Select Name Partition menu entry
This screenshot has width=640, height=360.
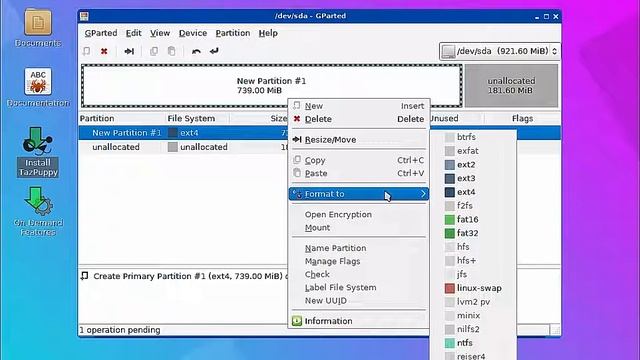(x=359, y=248)
